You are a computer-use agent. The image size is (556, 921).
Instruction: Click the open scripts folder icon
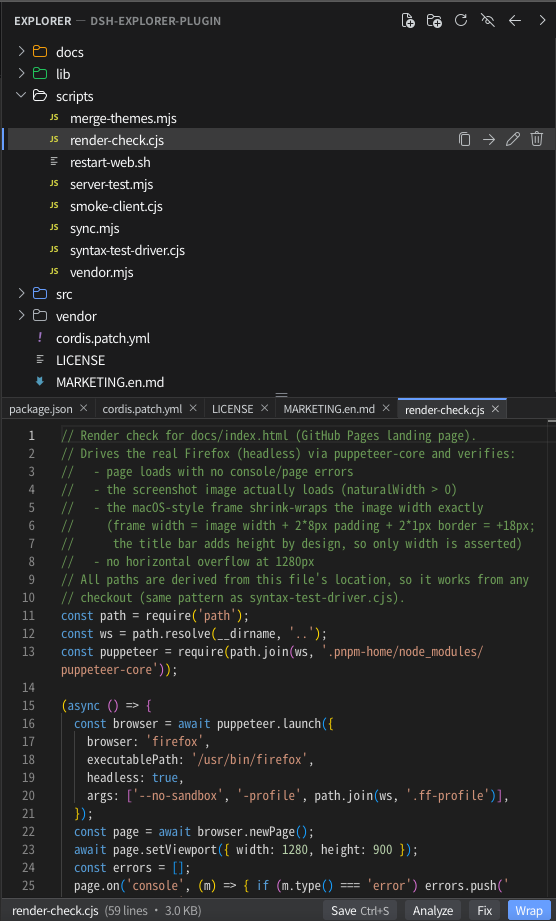pyautogui.click(x=40, y=95)
